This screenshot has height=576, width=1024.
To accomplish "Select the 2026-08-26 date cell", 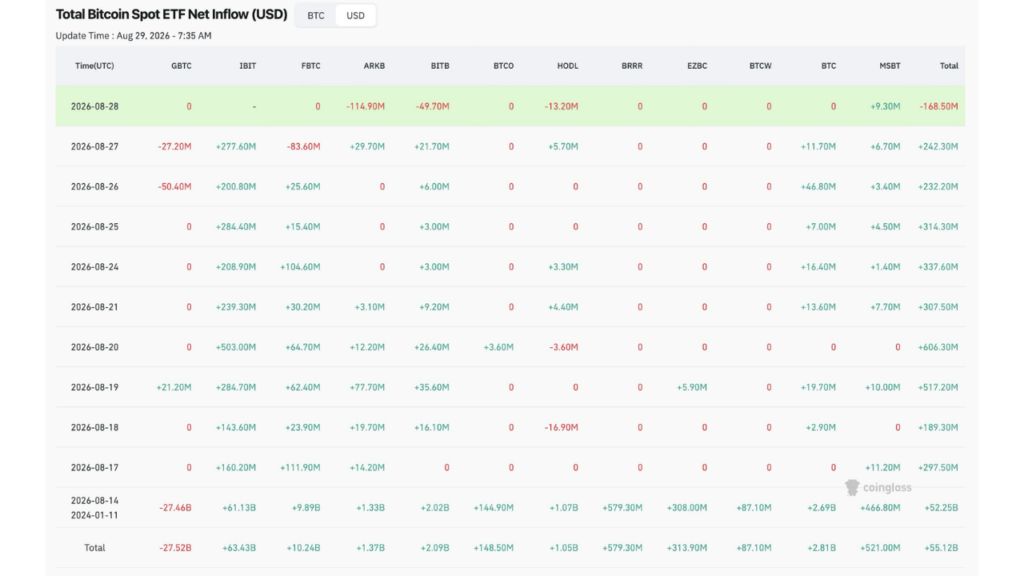I will click(95, 187).
